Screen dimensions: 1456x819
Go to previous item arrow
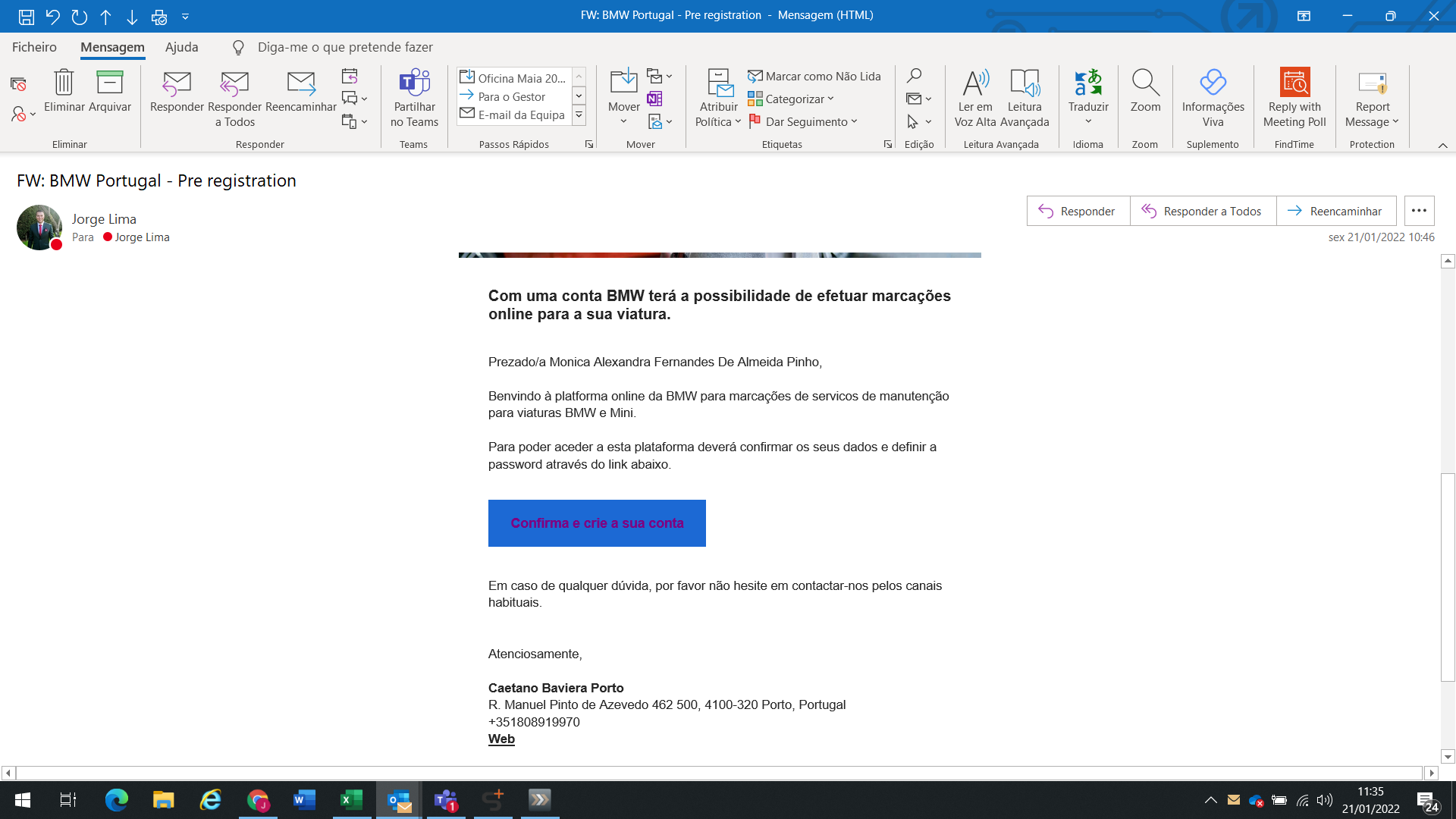(105, 16)
